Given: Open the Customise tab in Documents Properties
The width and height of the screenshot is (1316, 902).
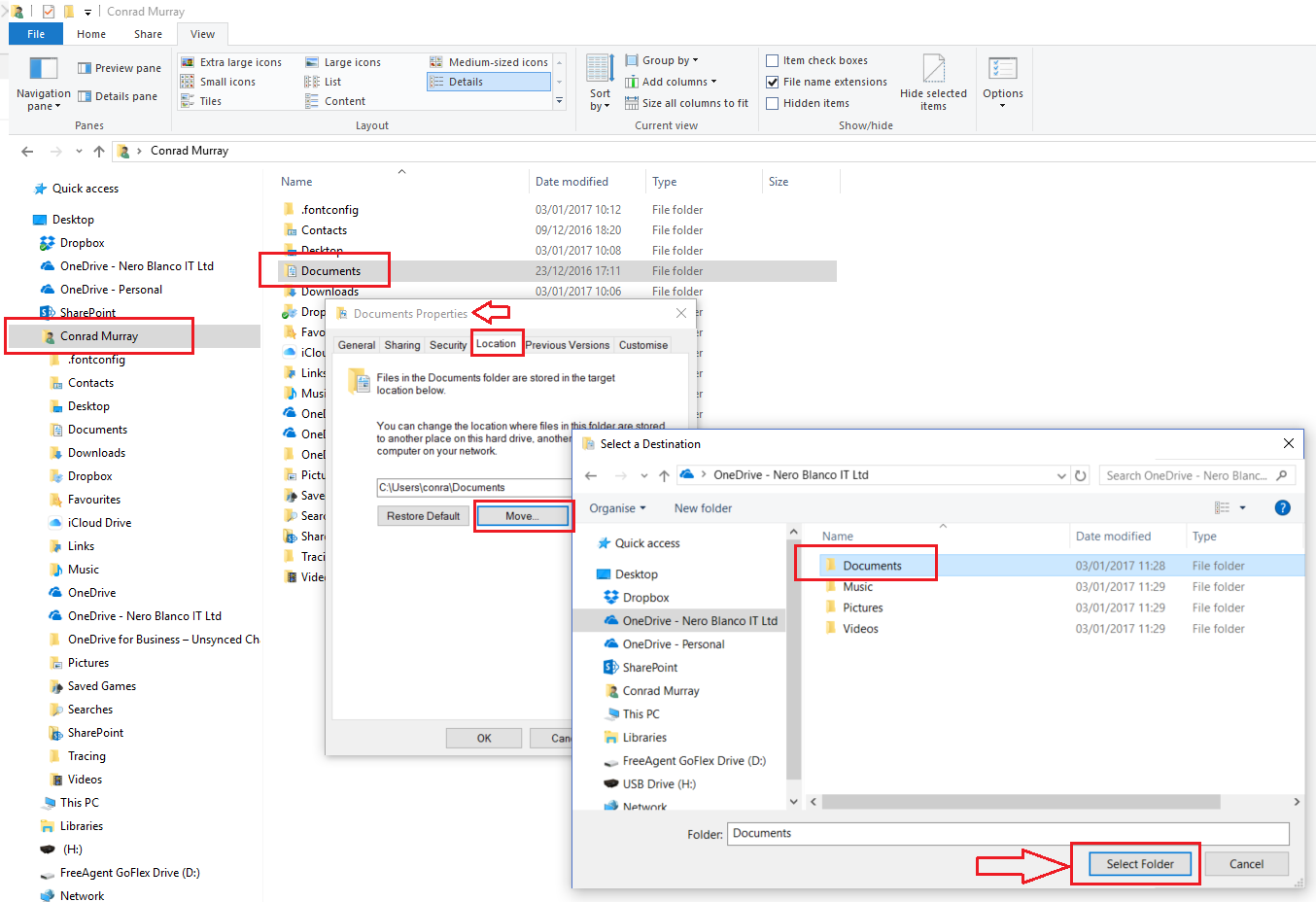Looking at the screenshot, I should tap(643, 345).
